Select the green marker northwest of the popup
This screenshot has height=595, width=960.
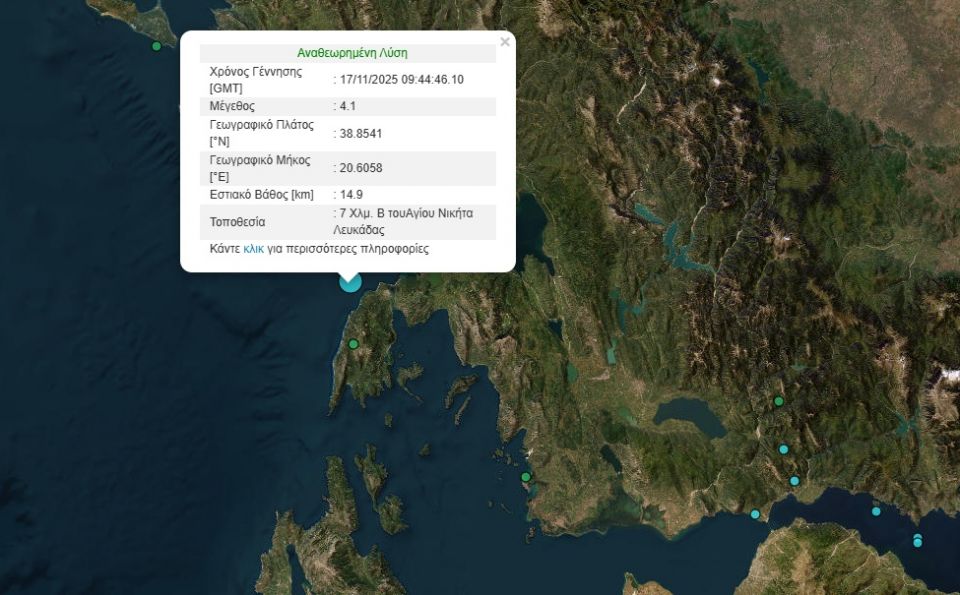click(156, 46)
